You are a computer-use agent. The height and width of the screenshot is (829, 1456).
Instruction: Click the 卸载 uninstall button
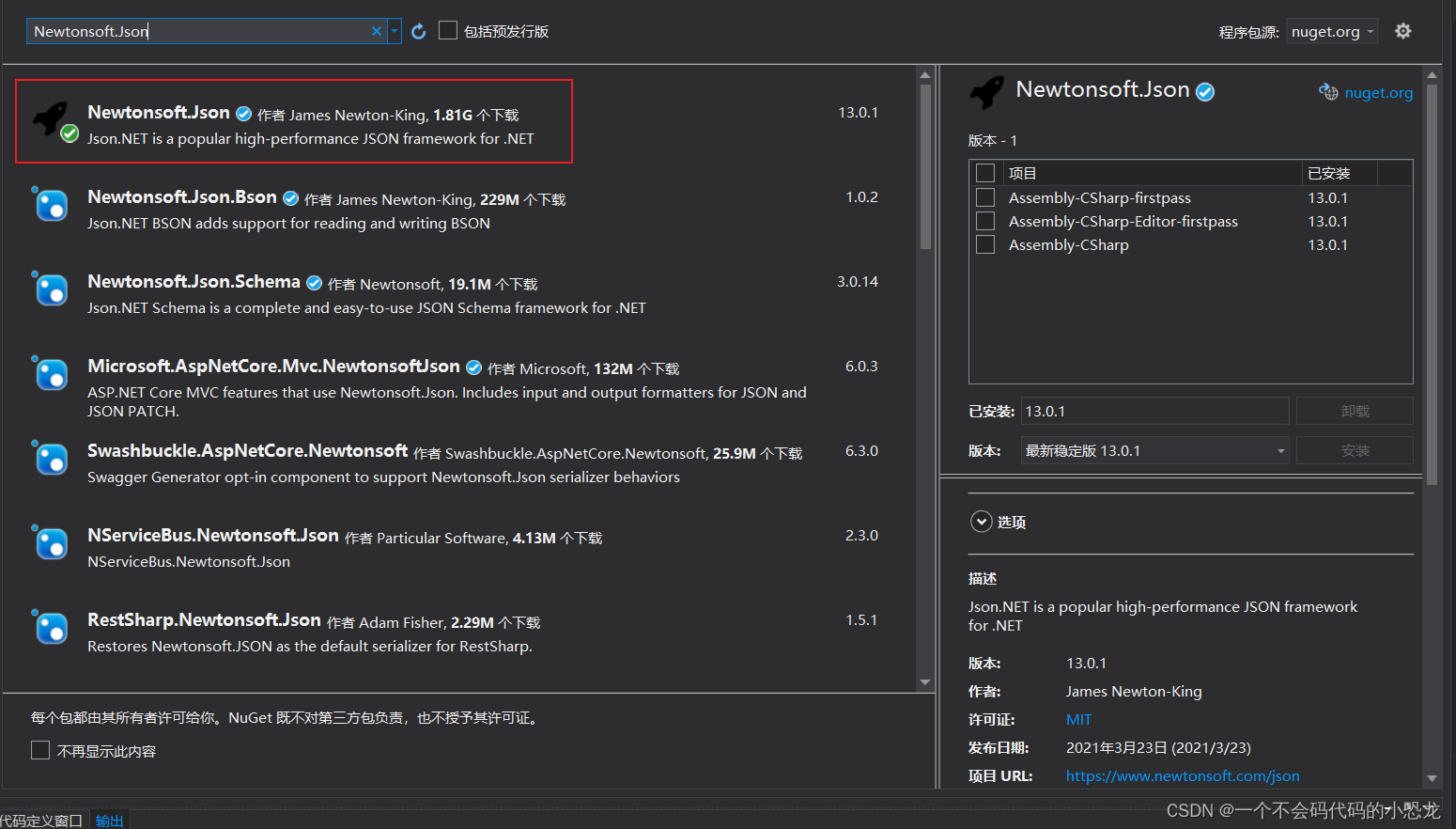1355,411
